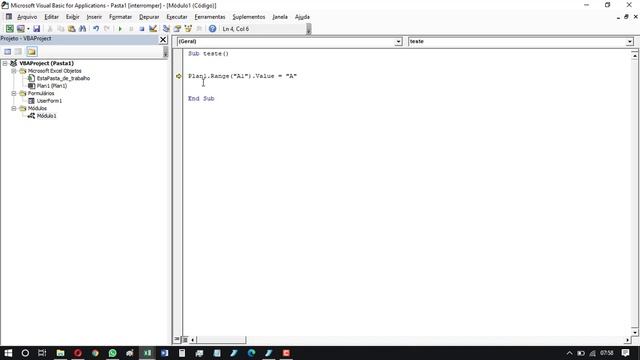The width and height of the screenshot is (640, 360).
Task: Click the Redo arrow icon
Action: 107,29
